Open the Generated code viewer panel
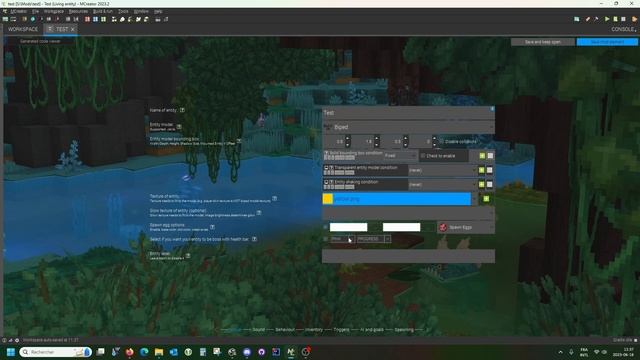Screen dimensions: 640x360 point(40,41)
